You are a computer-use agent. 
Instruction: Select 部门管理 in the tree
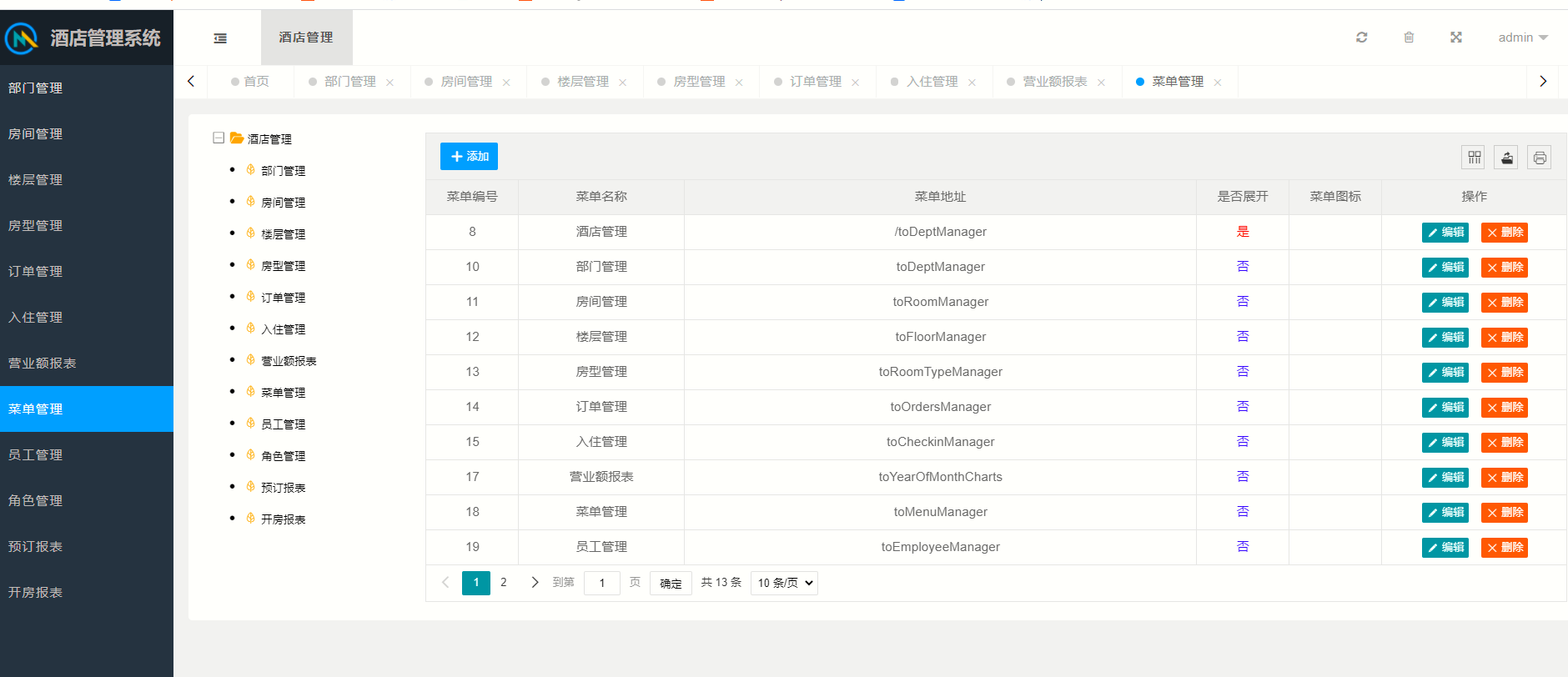283,171
